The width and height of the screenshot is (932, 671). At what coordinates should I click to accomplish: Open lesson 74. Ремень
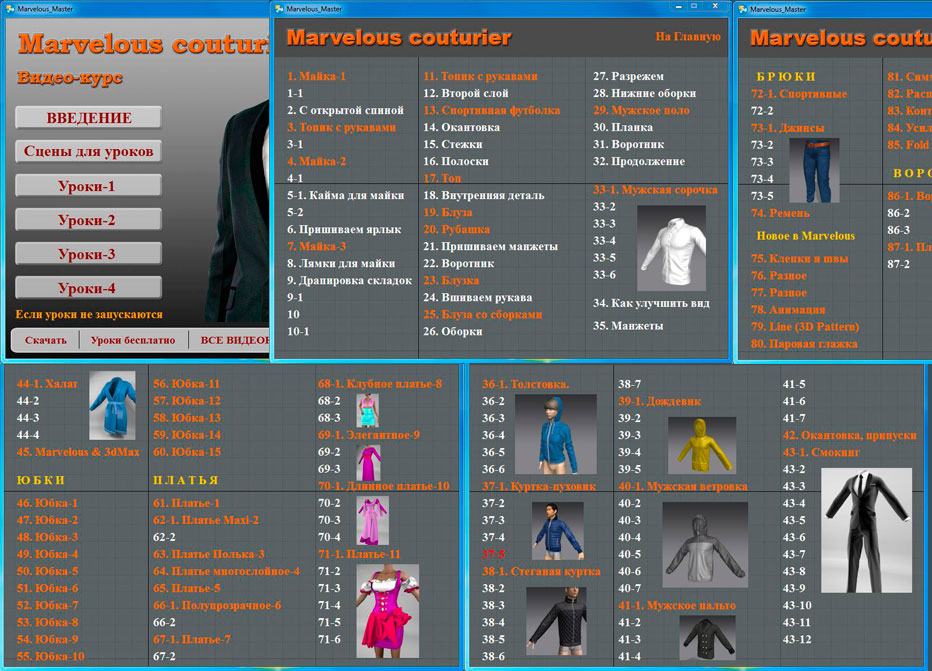780,213
